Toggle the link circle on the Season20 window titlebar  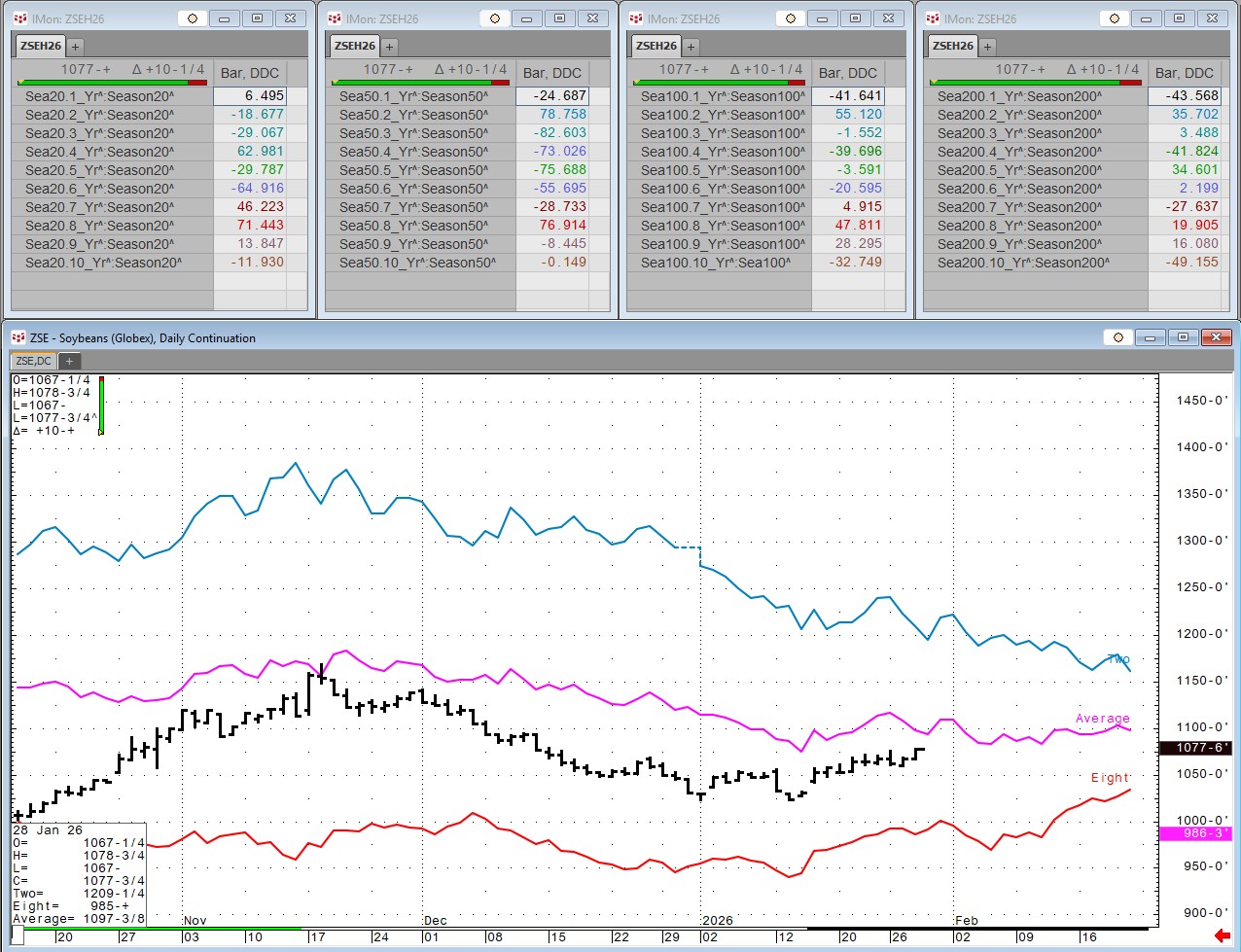[x=194, y=18]
